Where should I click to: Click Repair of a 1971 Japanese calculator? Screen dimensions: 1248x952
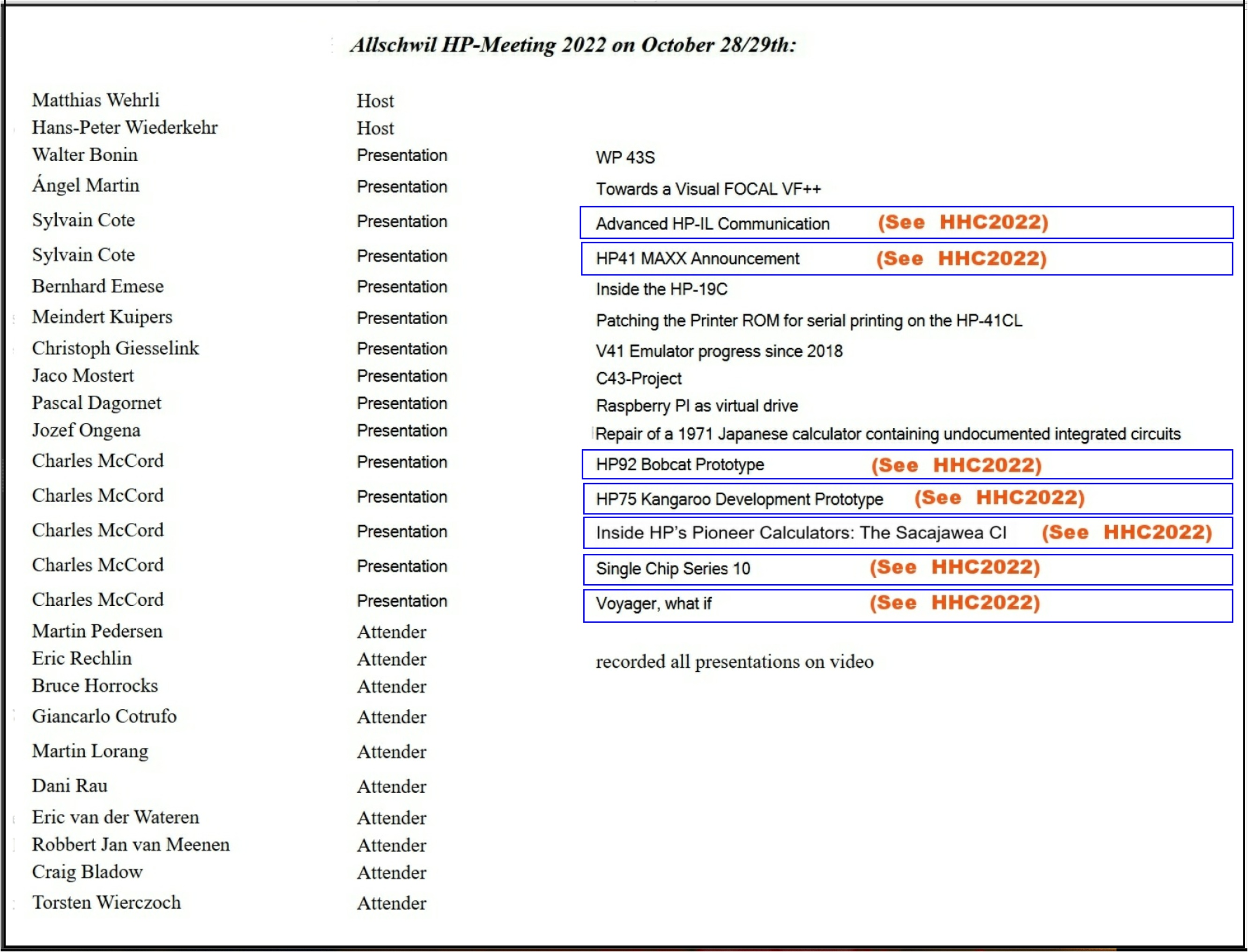click(887, 434)
